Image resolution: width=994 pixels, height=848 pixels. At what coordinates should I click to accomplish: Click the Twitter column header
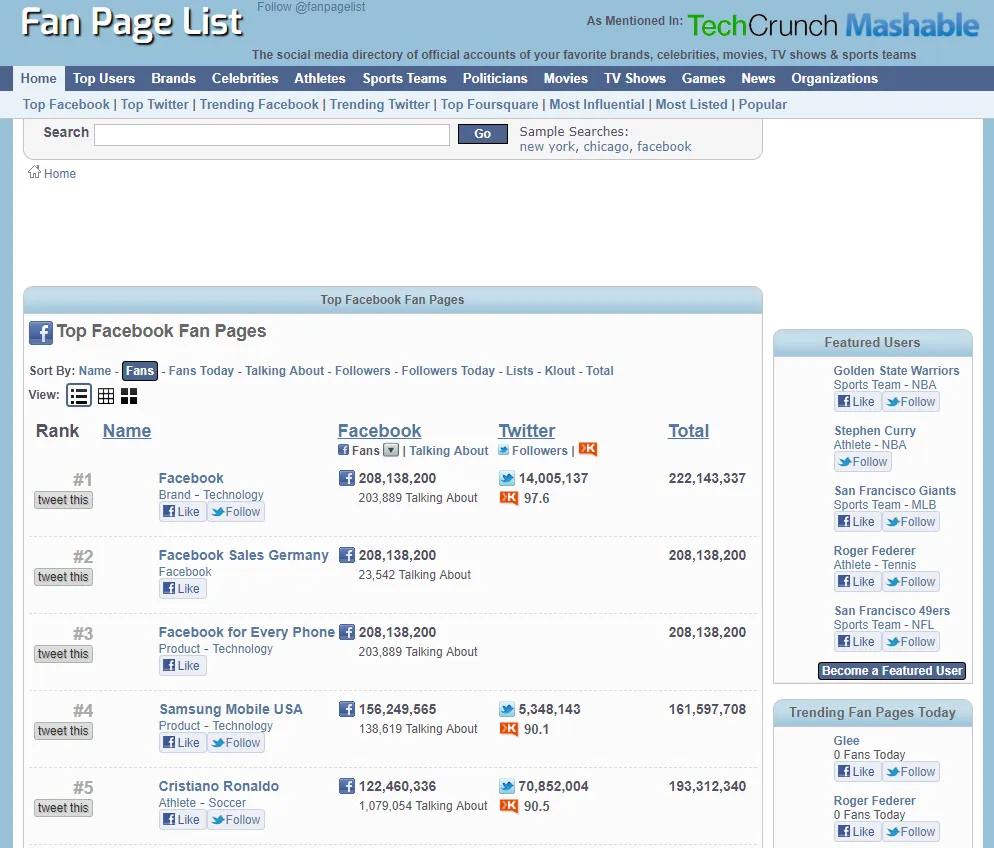tap(527, 431)
